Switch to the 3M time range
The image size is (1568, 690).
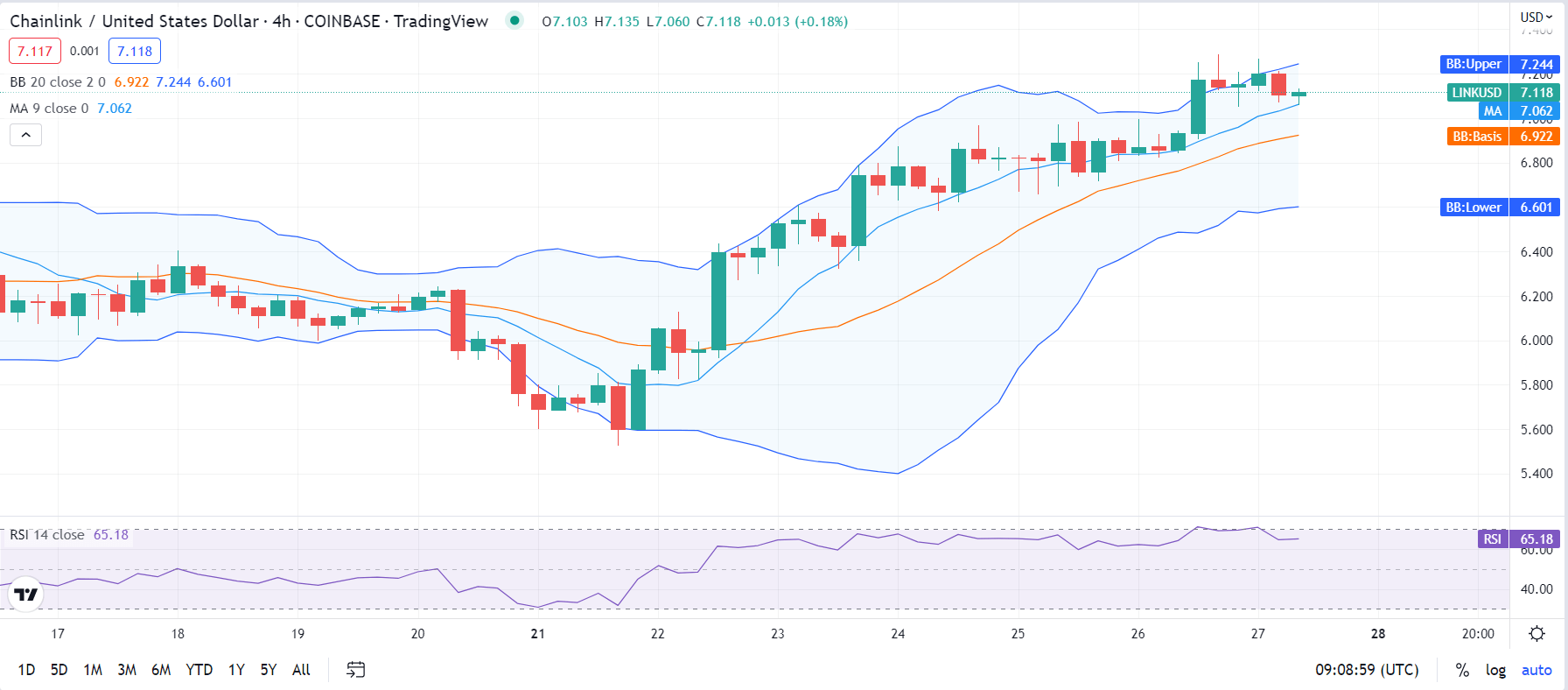pyautogui.click(x=127, y=670)
